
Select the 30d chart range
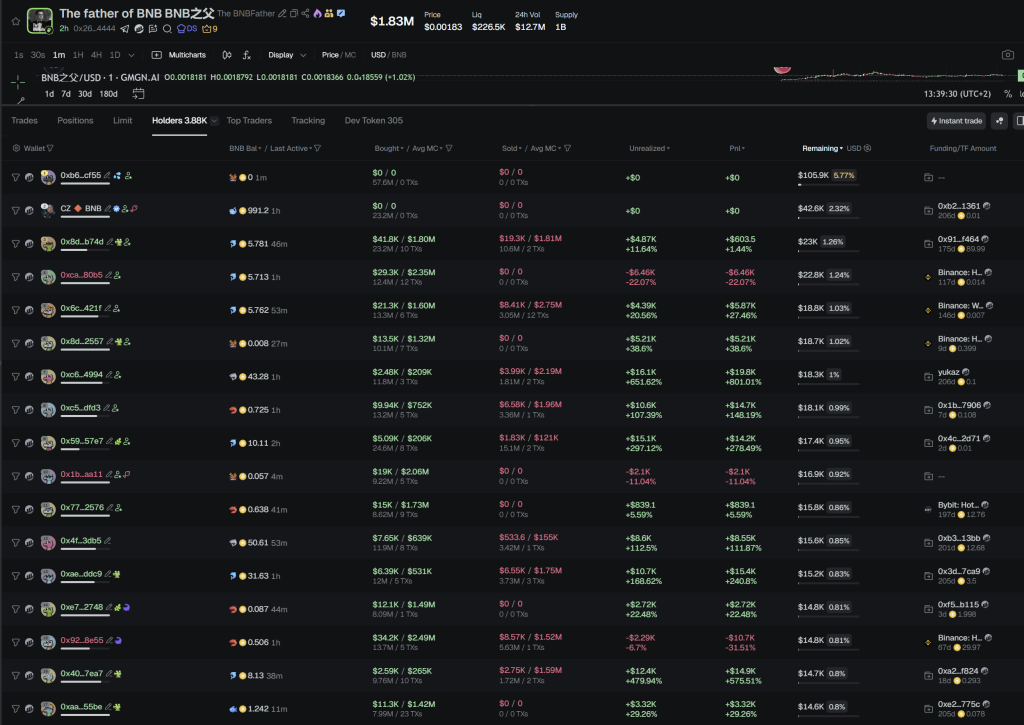(x=85, y=94)
